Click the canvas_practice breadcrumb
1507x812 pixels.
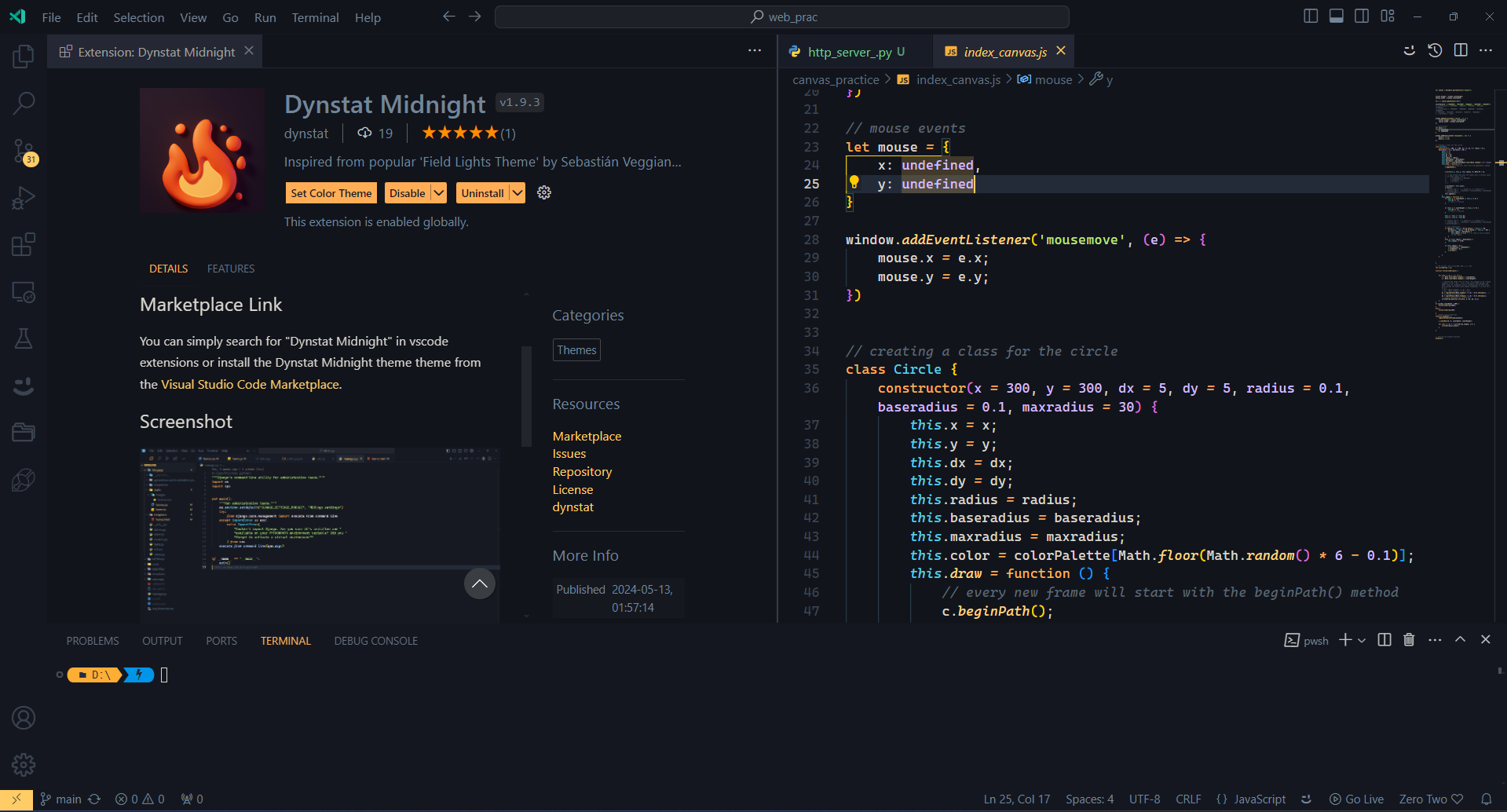pos(836,79)
